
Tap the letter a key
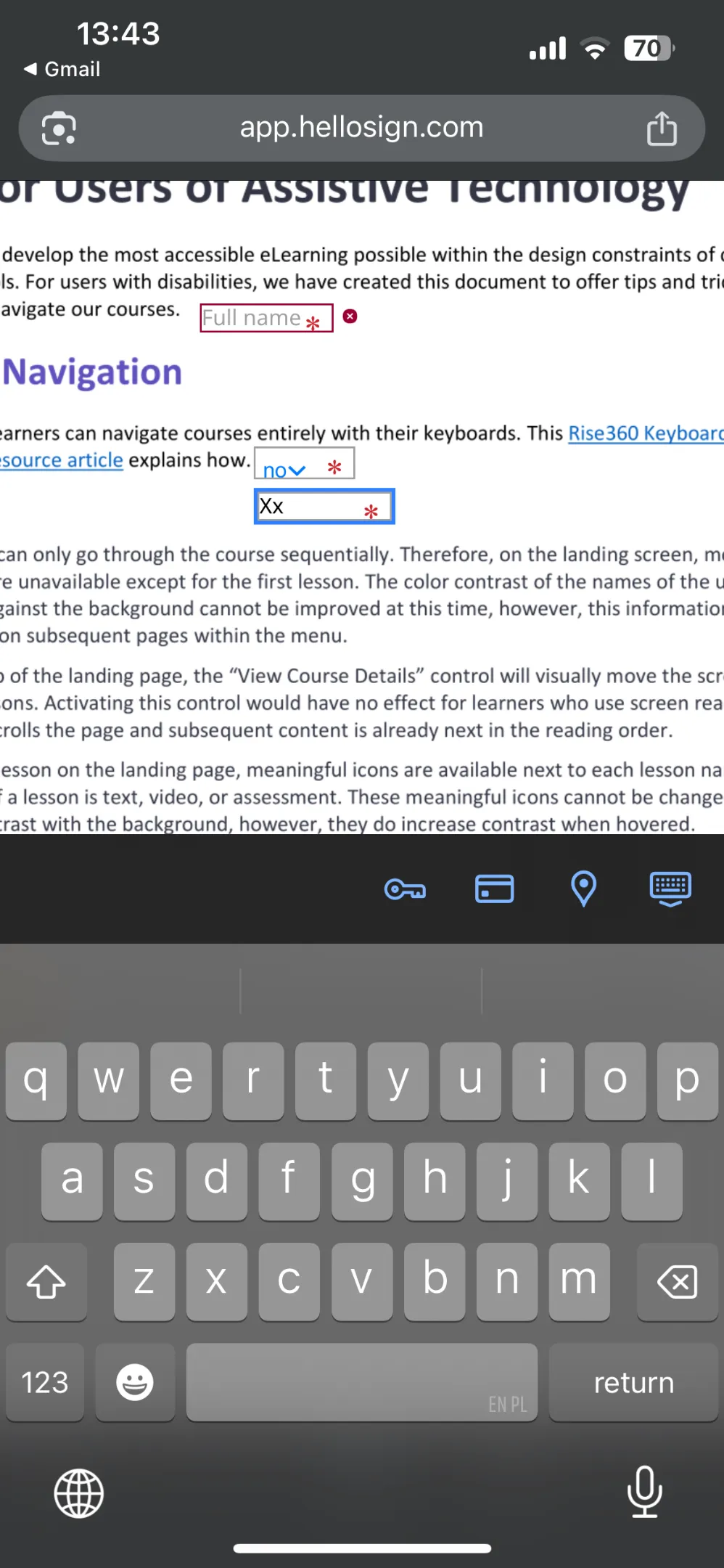coord(72,1181)
